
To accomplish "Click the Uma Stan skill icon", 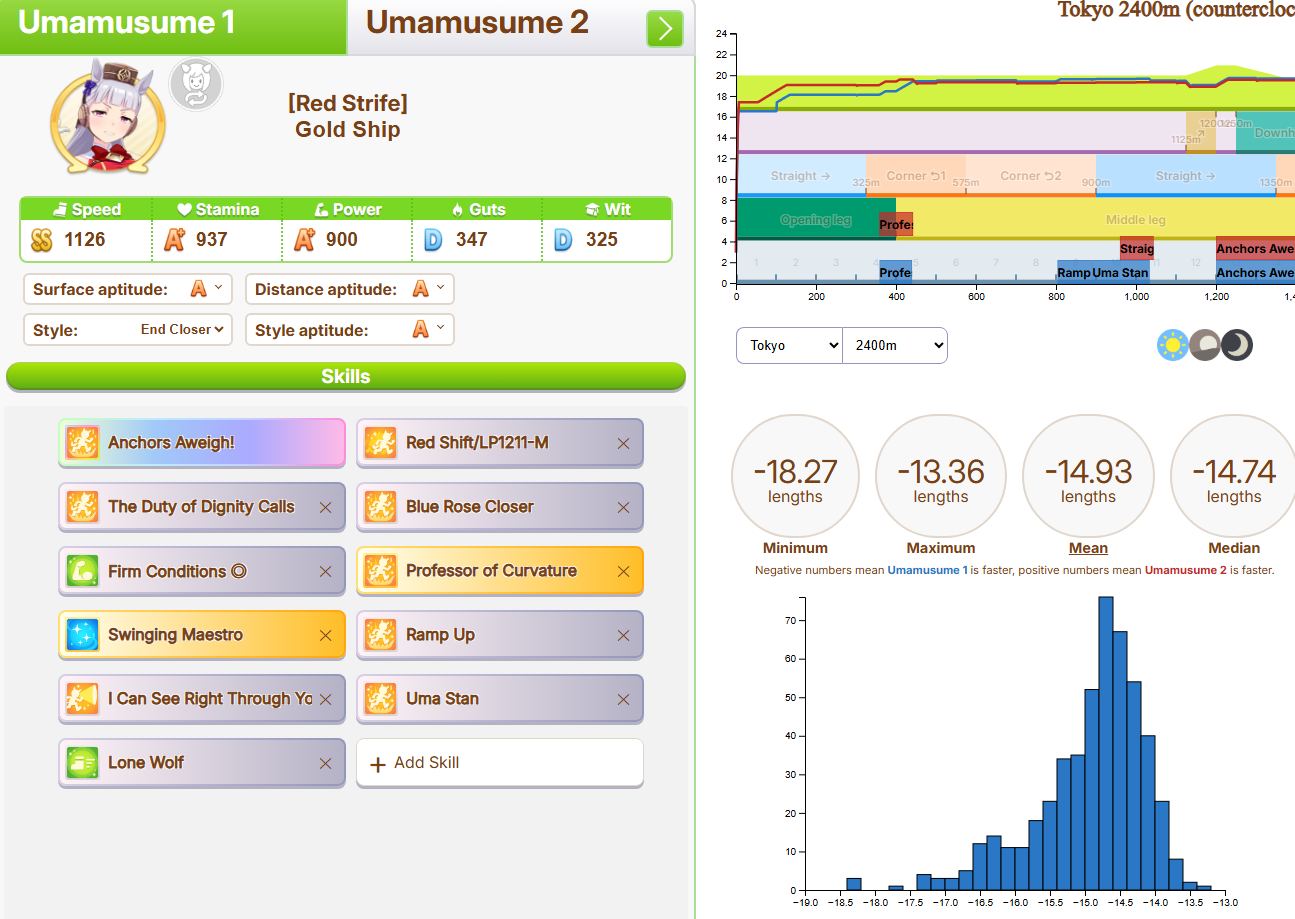I will pos(379,699).
